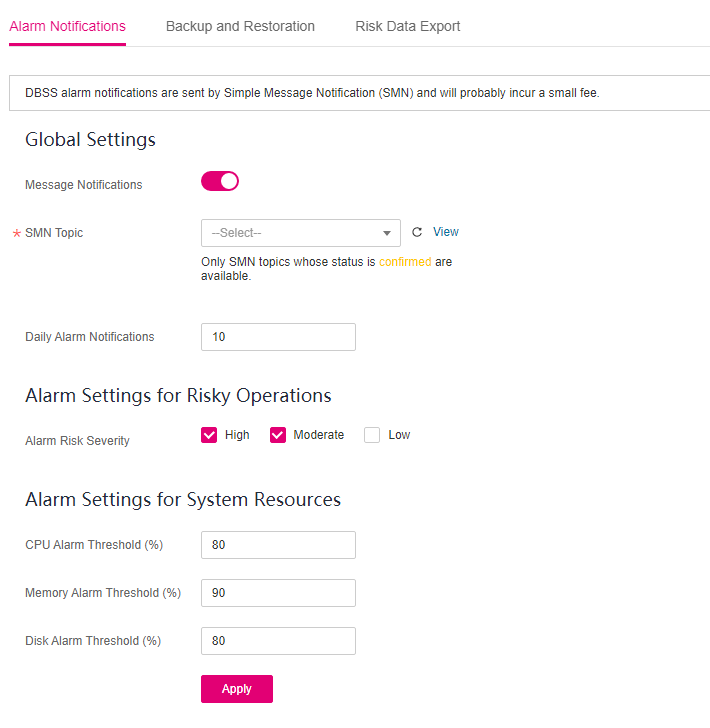Switch to the Backup and Restoration tab
The height and width of the screenshot is (728, 710).
coord(240,26)
